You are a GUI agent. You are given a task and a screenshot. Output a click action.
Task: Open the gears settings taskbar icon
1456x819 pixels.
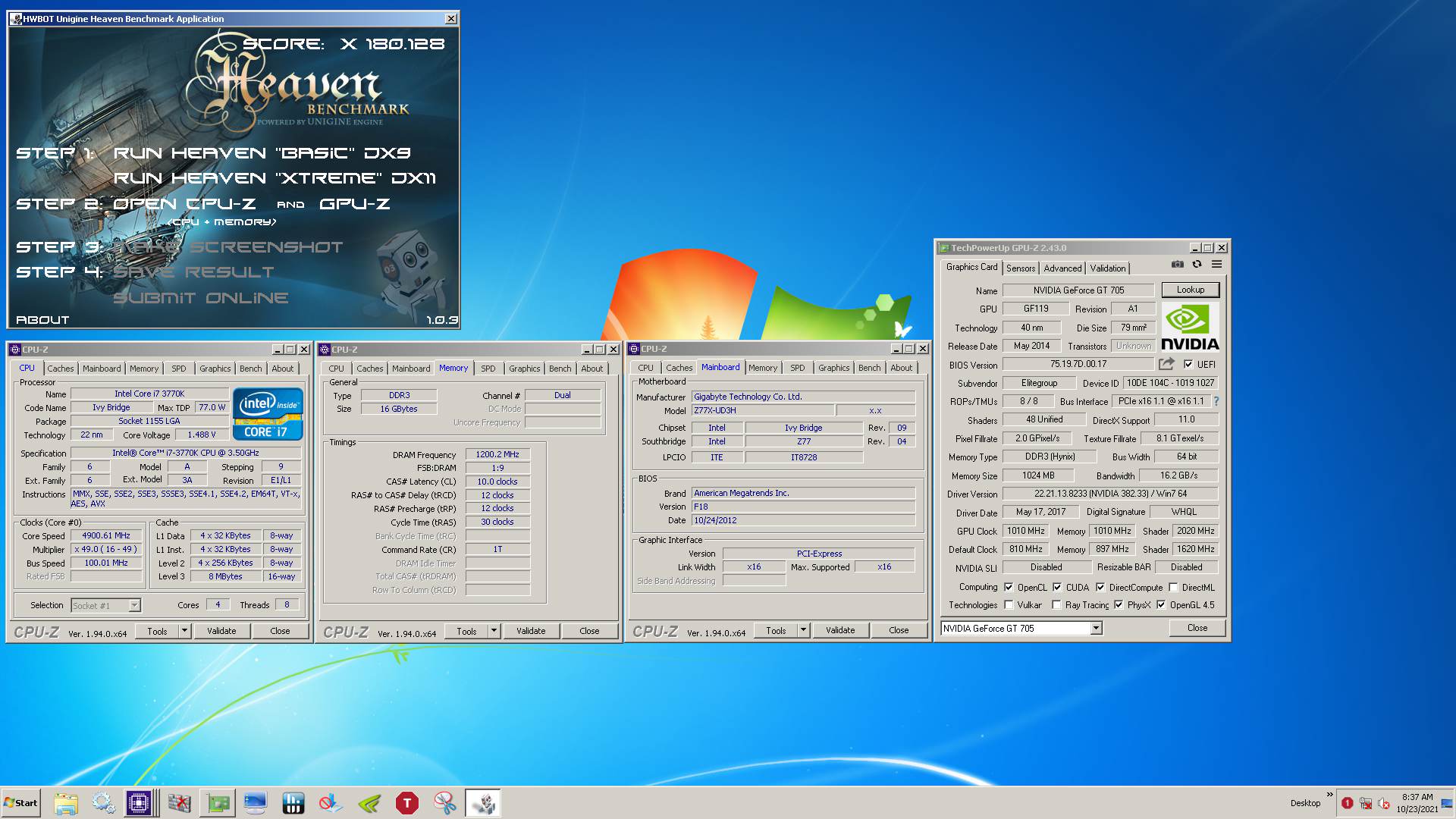pos(104,803)
